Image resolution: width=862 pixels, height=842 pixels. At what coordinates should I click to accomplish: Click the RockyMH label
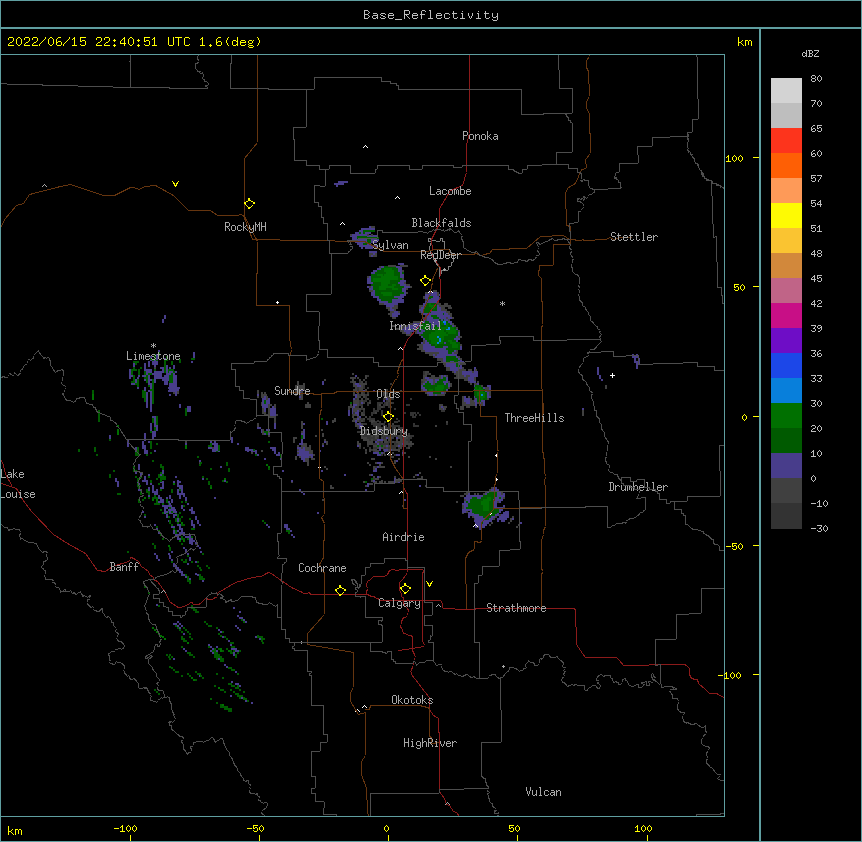(245, 226)
